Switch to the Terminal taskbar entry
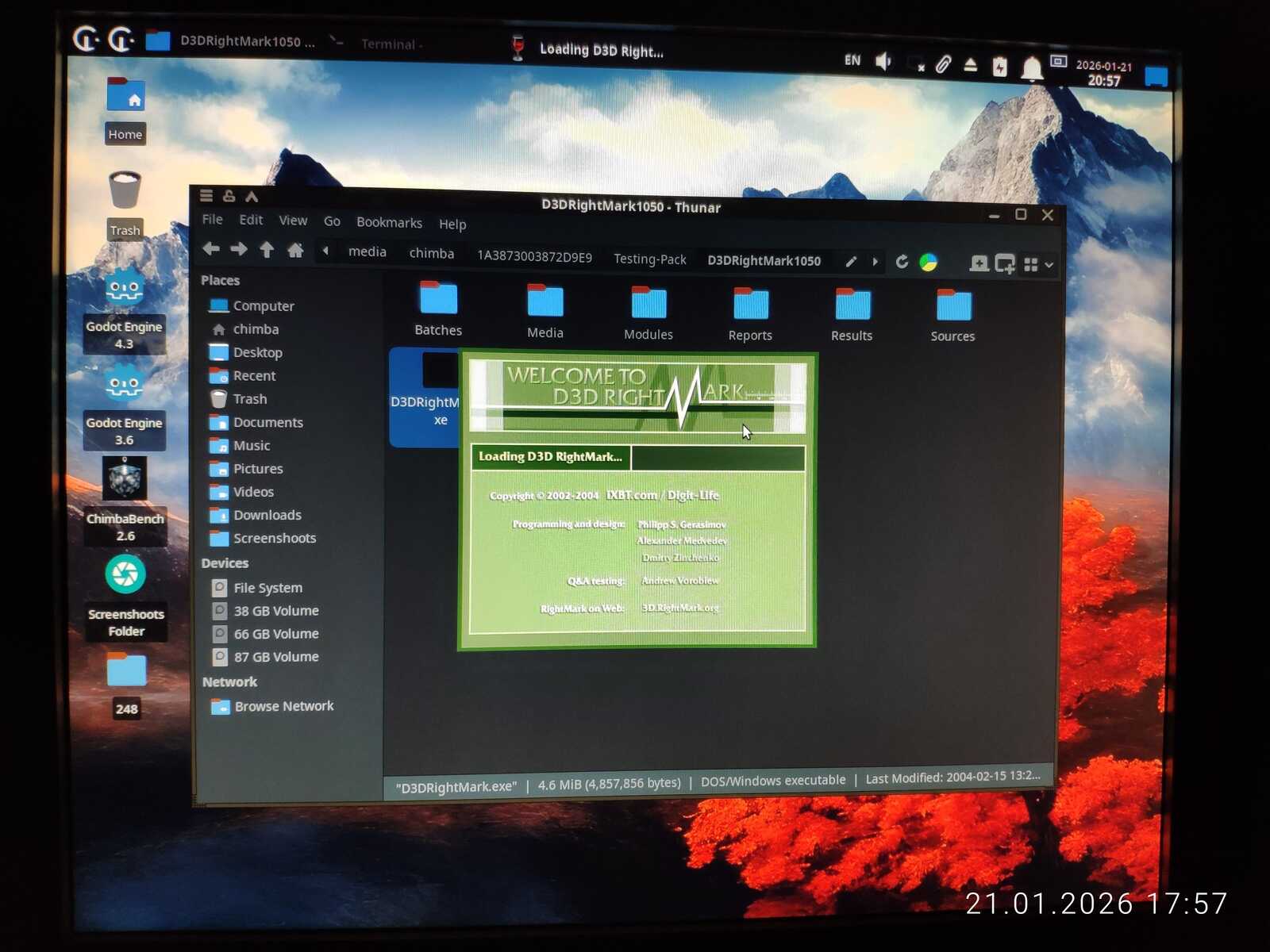The height and width of the screenshot is (952, 1270). [375, 44]
